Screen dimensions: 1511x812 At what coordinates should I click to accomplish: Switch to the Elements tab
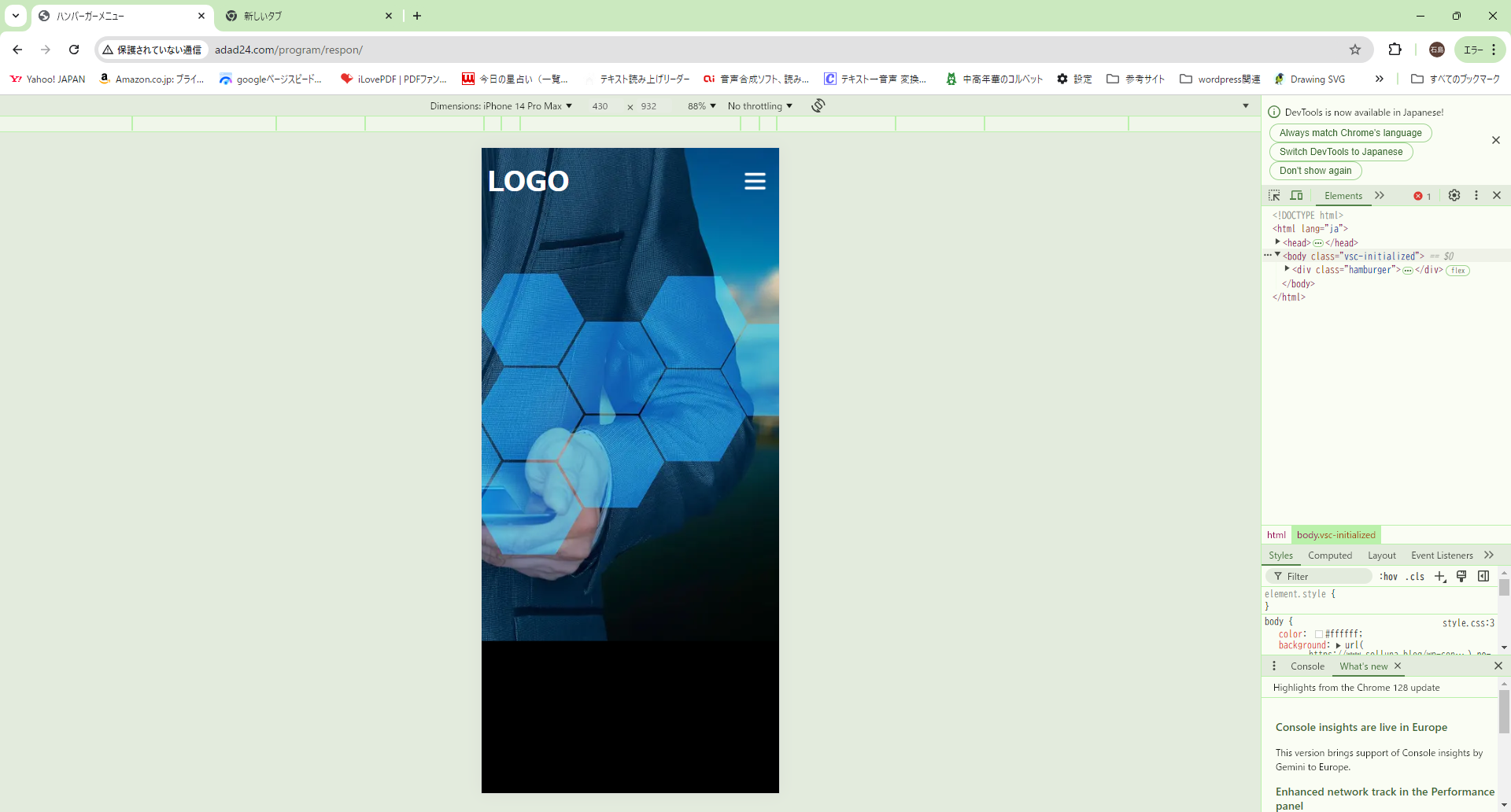coord(1343,196)
